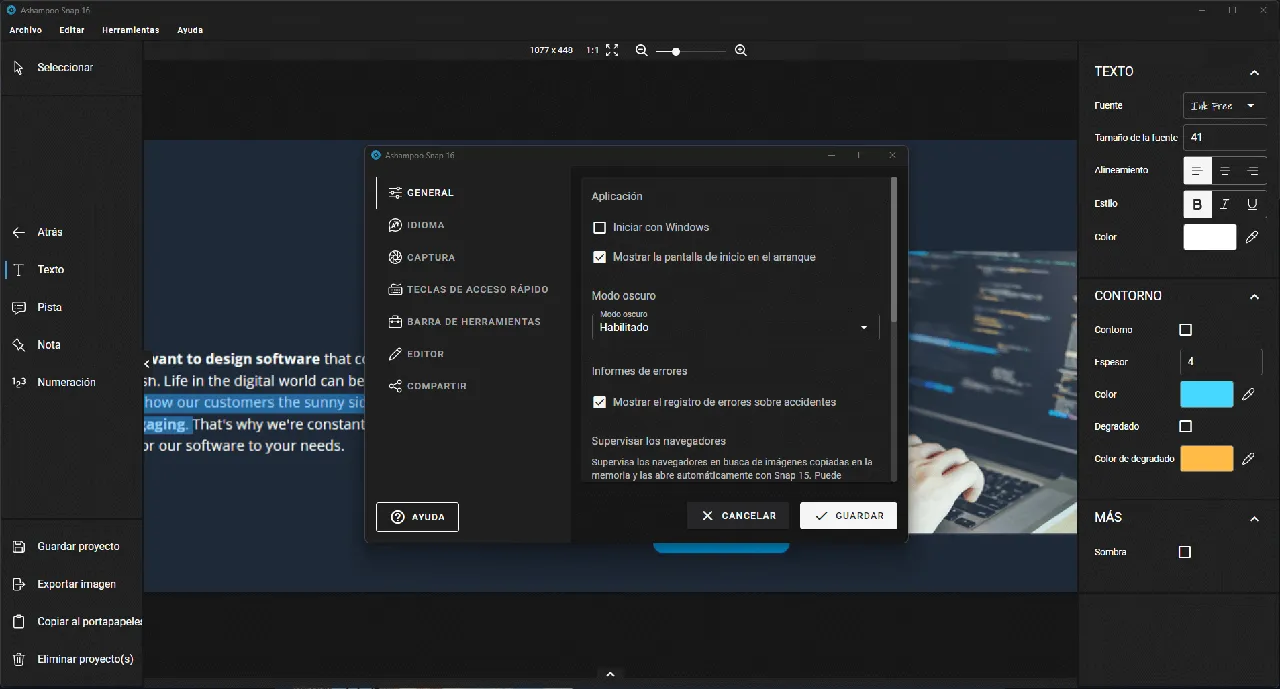Toggle italic style
The width and height of the screenshot is (1280, 689).
1225,204
